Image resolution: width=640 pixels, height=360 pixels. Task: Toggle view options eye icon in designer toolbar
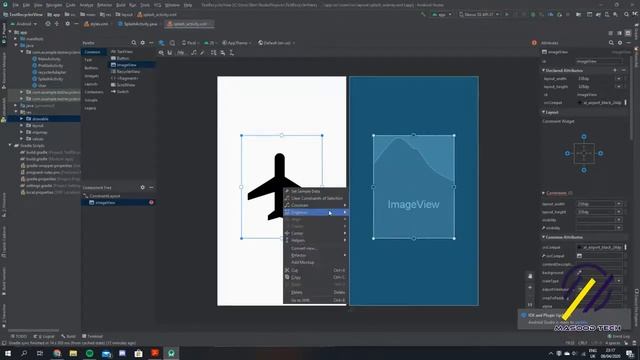point(161,53)
